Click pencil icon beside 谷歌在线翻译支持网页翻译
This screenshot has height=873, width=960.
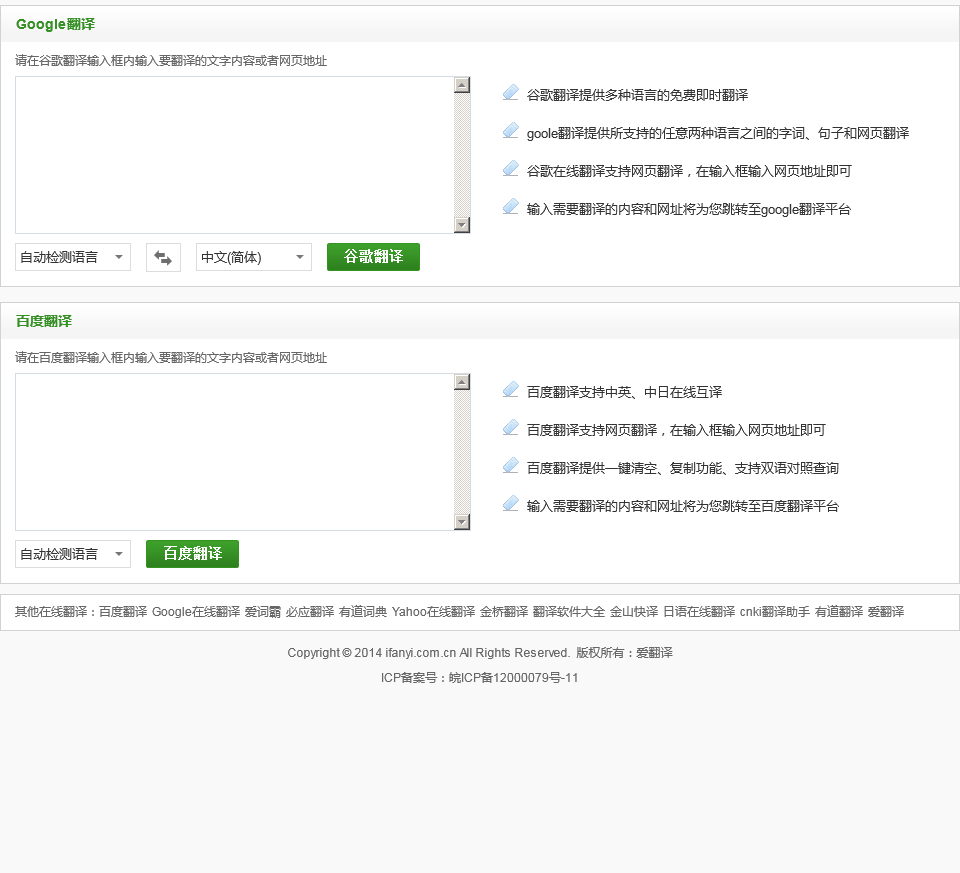click(511, 168)
